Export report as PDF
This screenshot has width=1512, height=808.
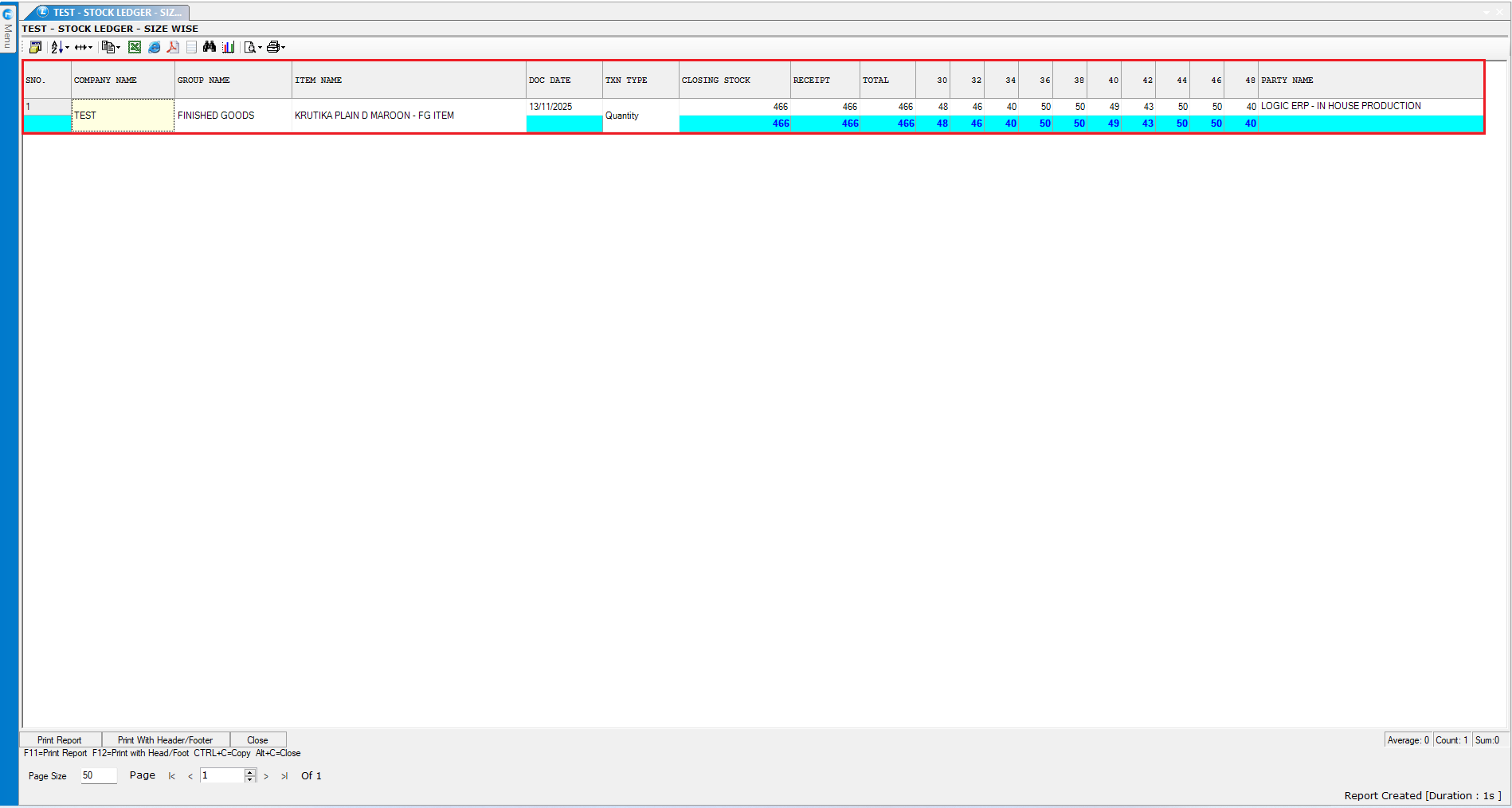coord(173,47)
